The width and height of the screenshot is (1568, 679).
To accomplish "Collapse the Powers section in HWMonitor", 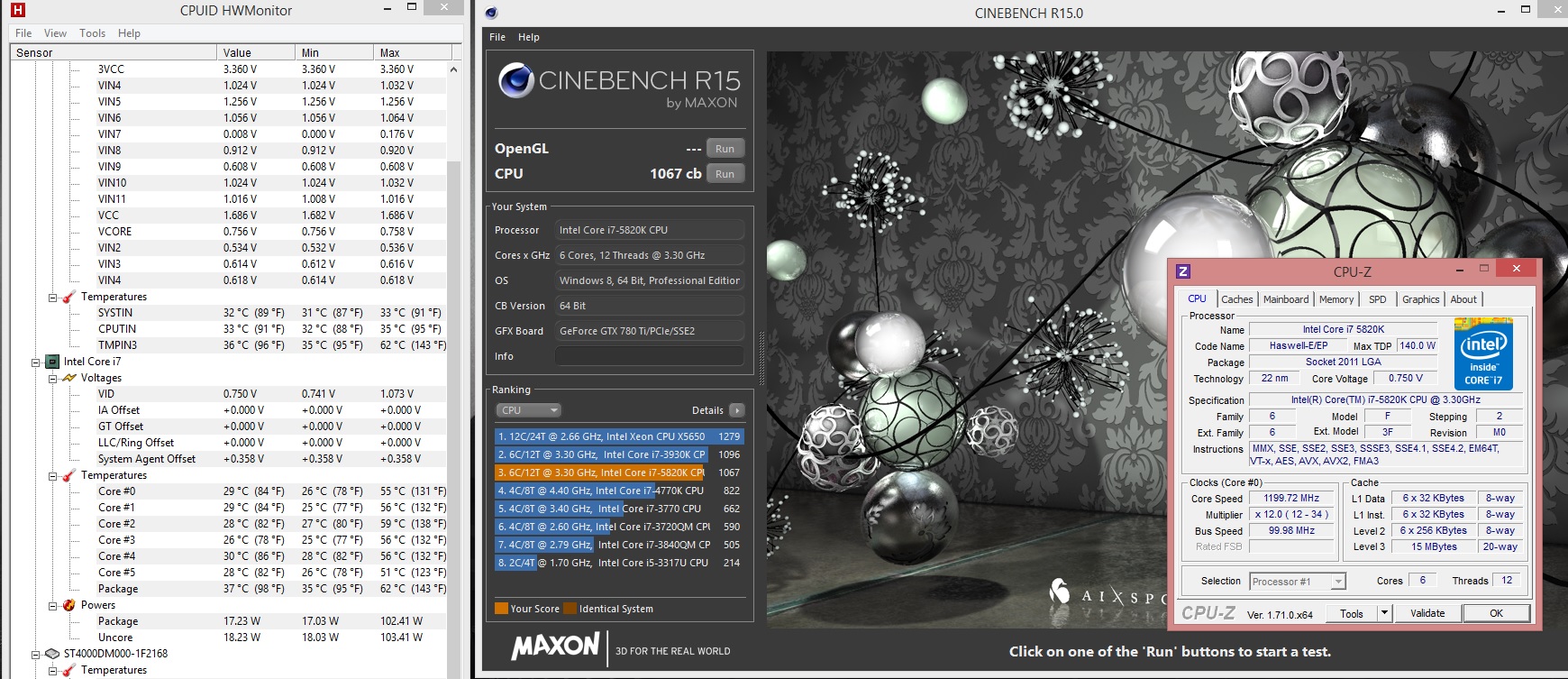I will tap(52, 605).
